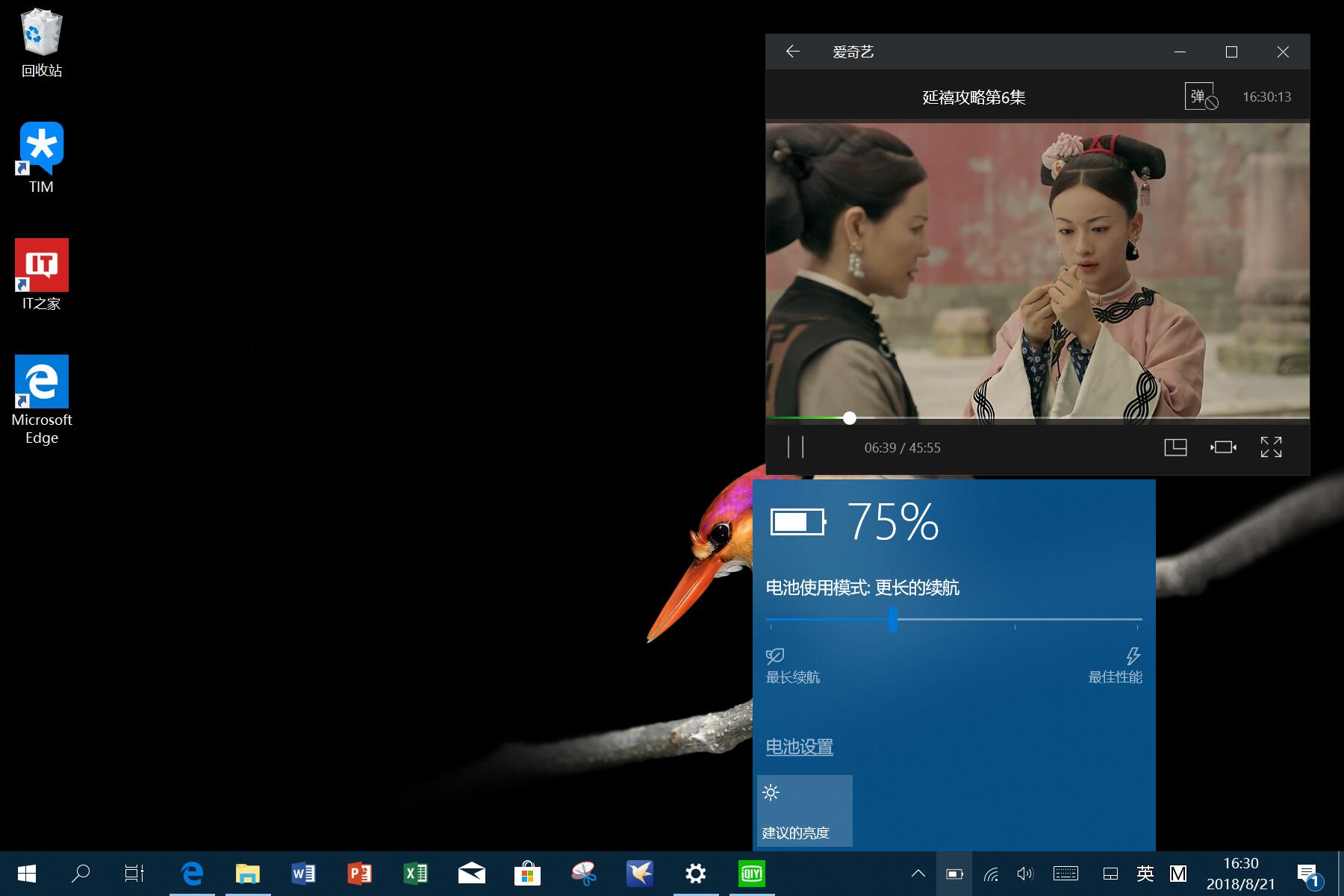Click the show desktop strip on taskbar
Viewport: 1344px width, 896px height.
[x=1341, y=874]
